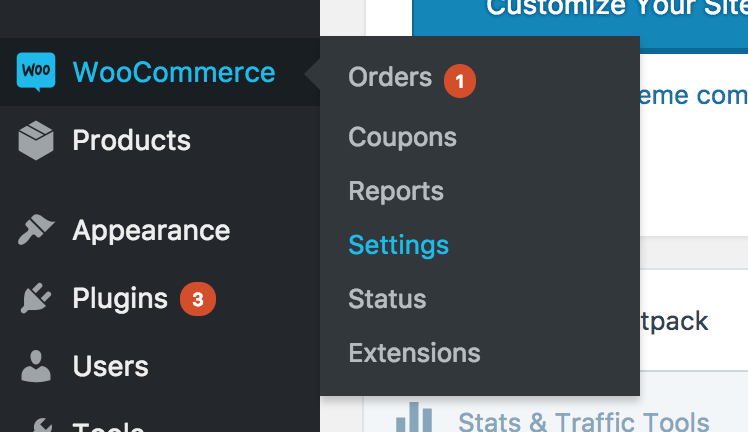Select Coupons from WooCommerce submenu
Image resolution: width=748 pixels, height=432 pixels.
[x=402, y=137]
